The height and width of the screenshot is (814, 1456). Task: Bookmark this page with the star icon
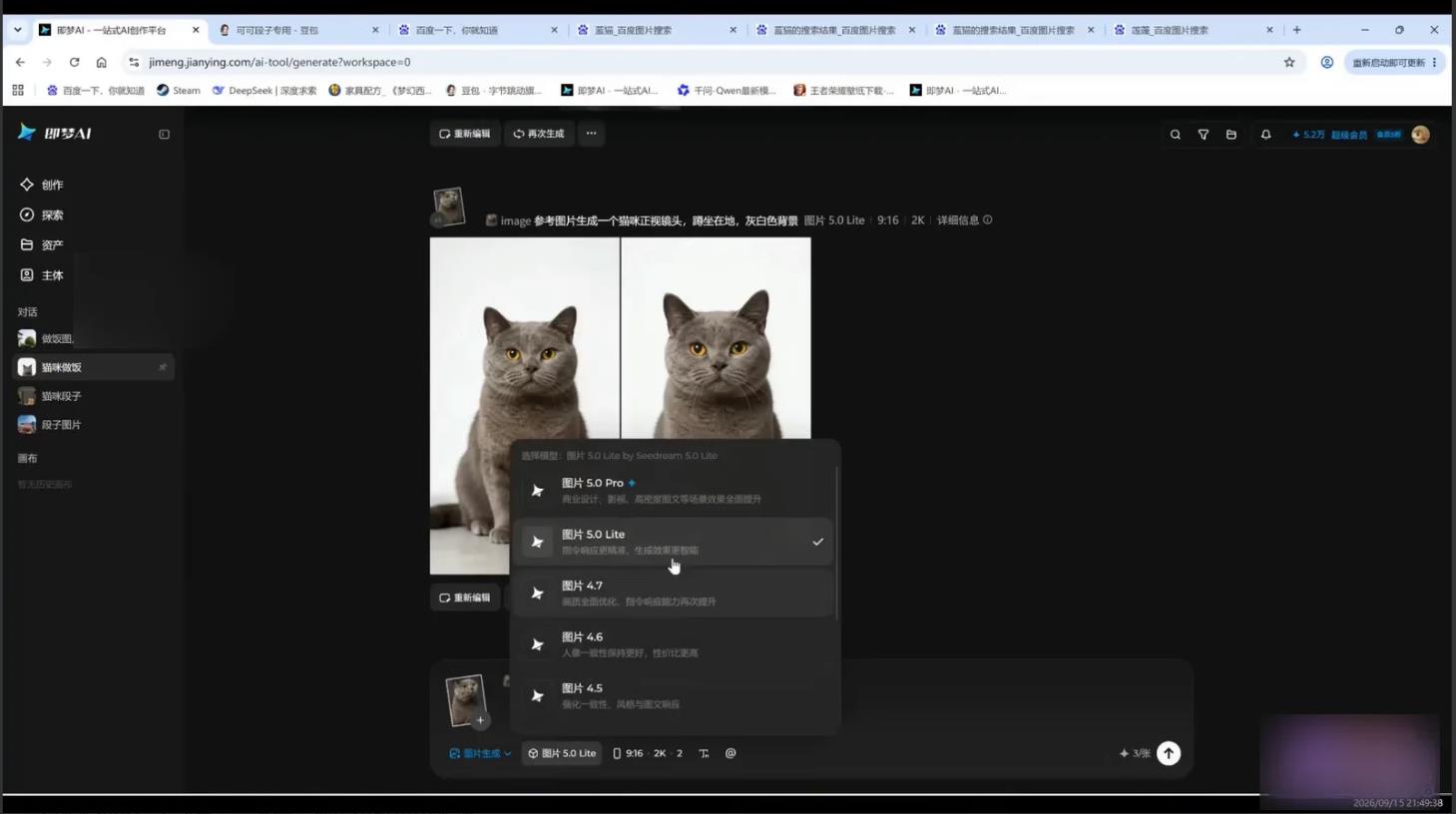pos(1289,62)
